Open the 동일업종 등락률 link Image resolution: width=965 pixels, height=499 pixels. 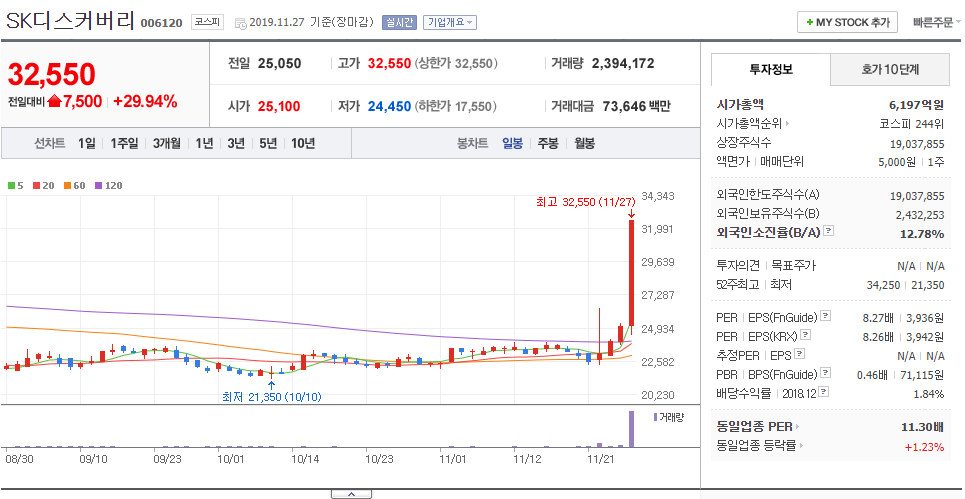point(760,445)
